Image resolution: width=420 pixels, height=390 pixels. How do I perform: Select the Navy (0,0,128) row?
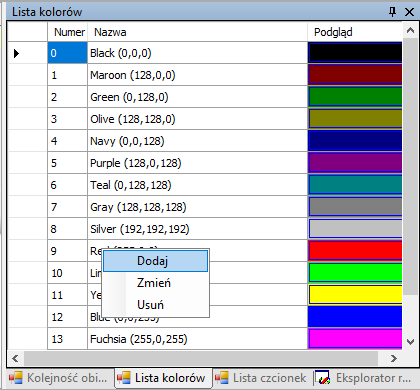205,141
